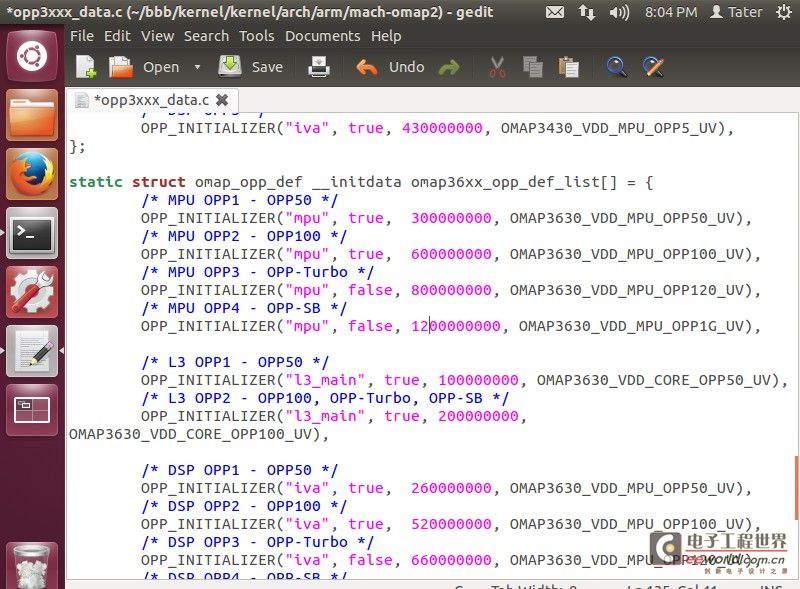The height and width of the screenshot is (589, 800).
Task: Click the 660000000 iva value
Action: pyautogui.click(x=451, y=560)
